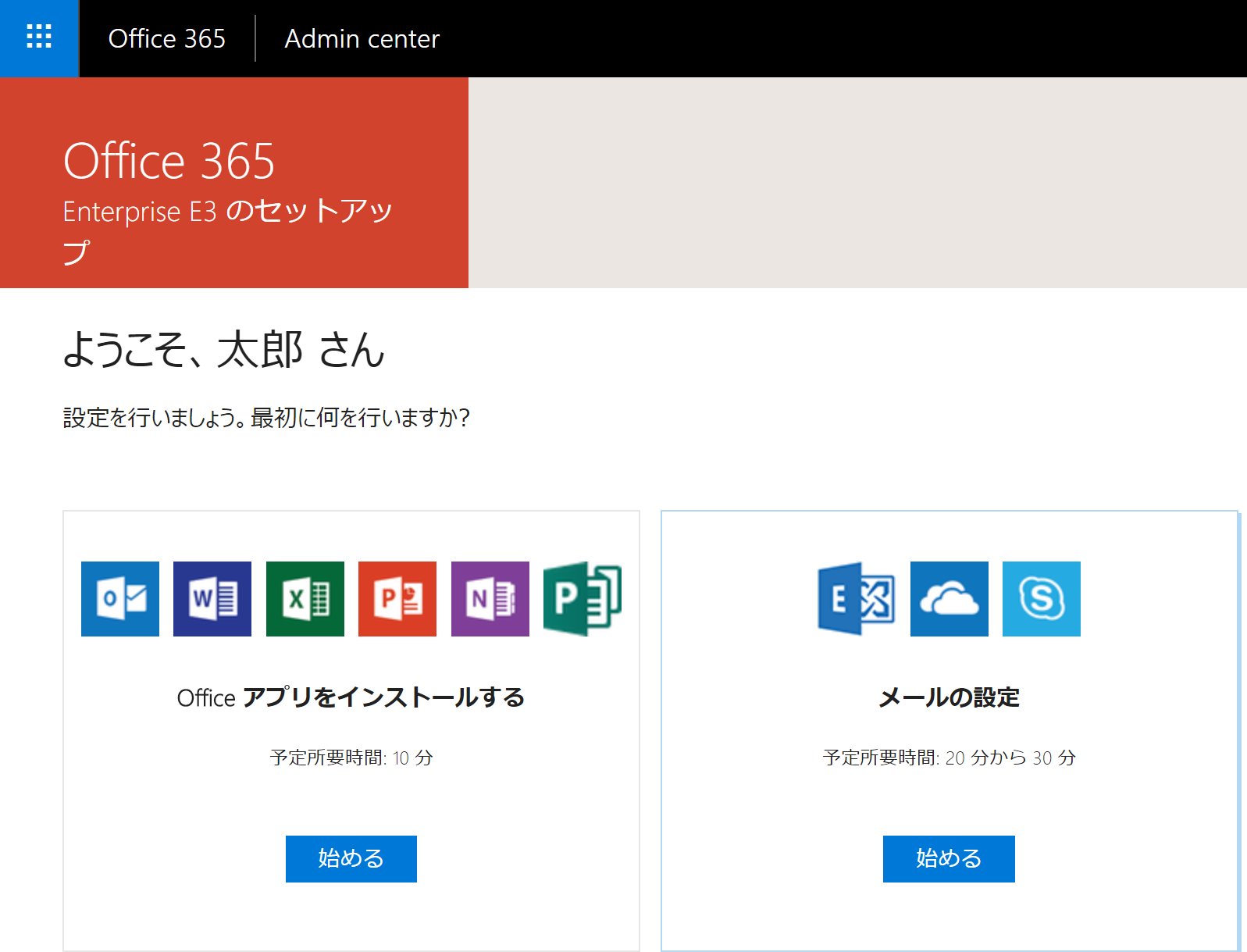Click the ようこそ、太郎 さん welcome heading

(x=223, y=349)
